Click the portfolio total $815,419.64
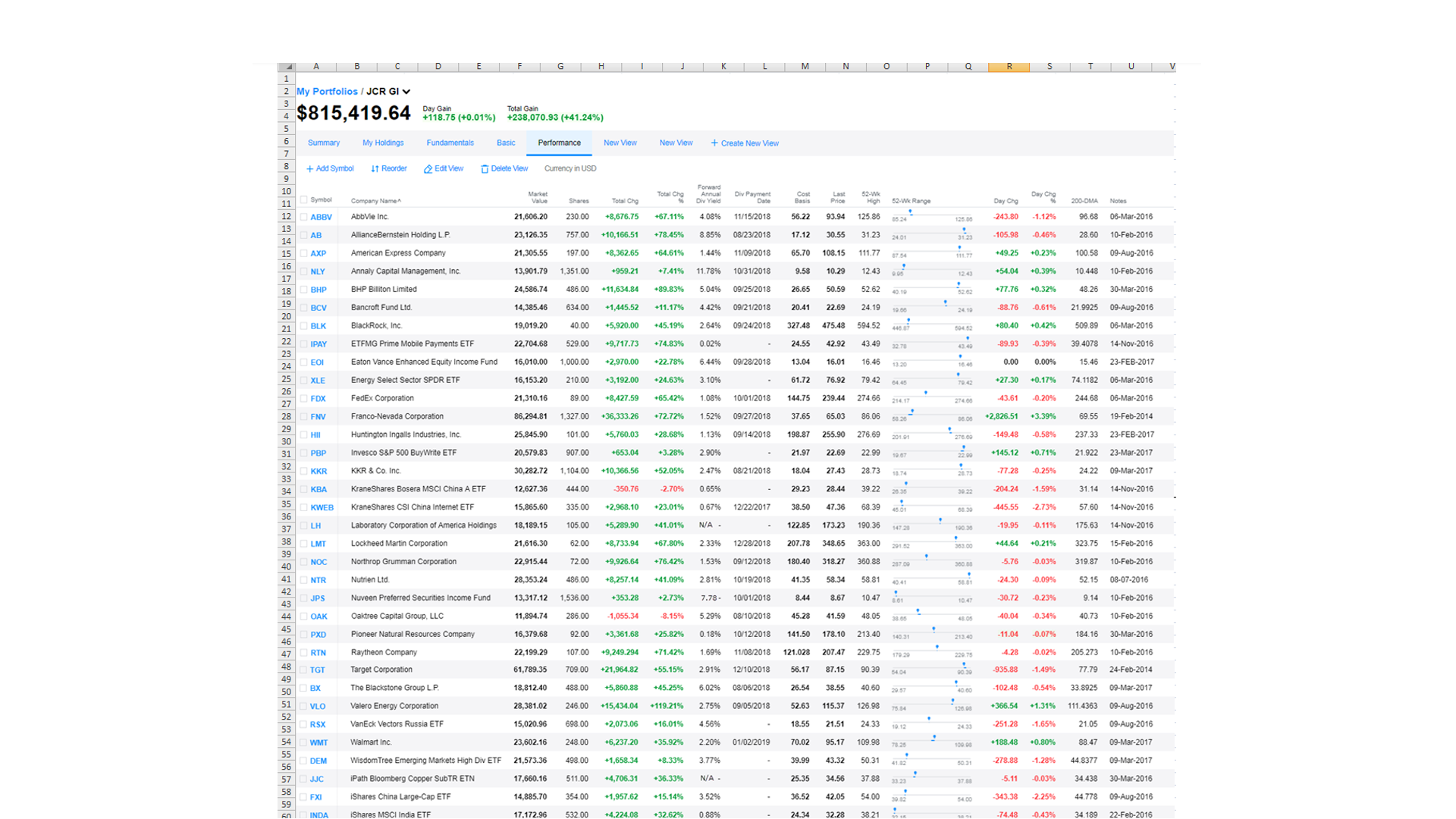Screen dimensions: 1456x819 pyautogui.click(x=353, y=113)
